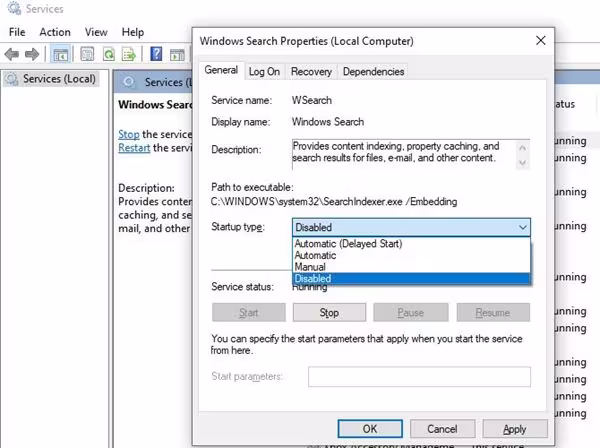The height and width of the screenshot is (448, 600).
Task: Click the path to executable text
Action: click(x=334, y=202)
